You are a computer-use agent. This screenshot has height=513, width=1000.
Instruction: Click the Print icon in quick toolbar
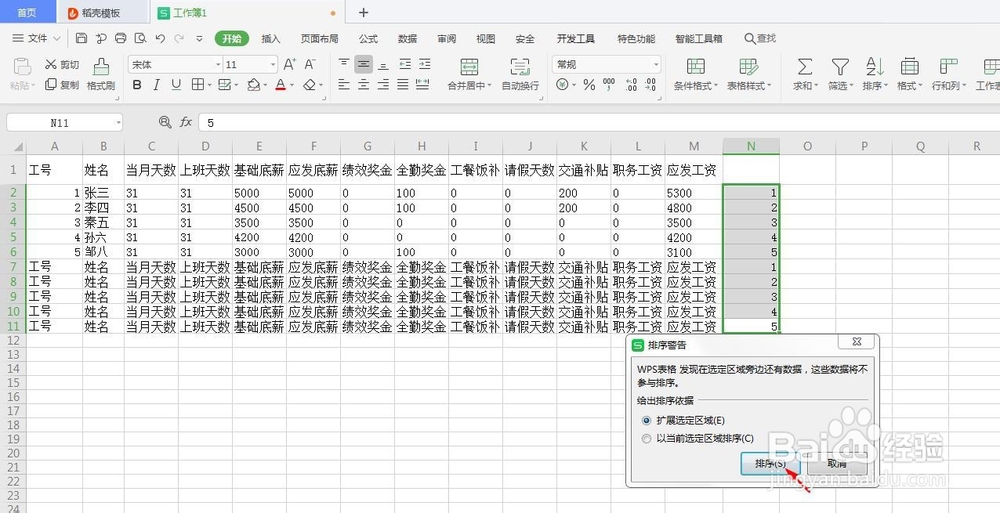pos(121,38)
